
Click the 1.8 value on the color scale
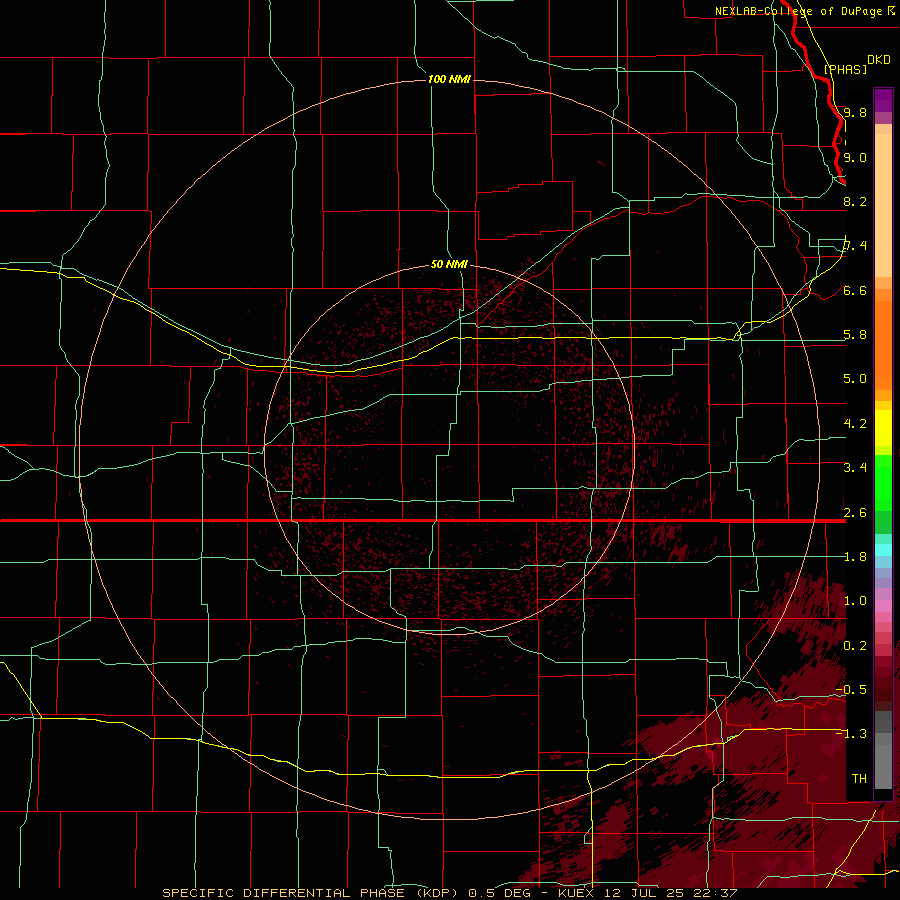[x=855, y=557]
